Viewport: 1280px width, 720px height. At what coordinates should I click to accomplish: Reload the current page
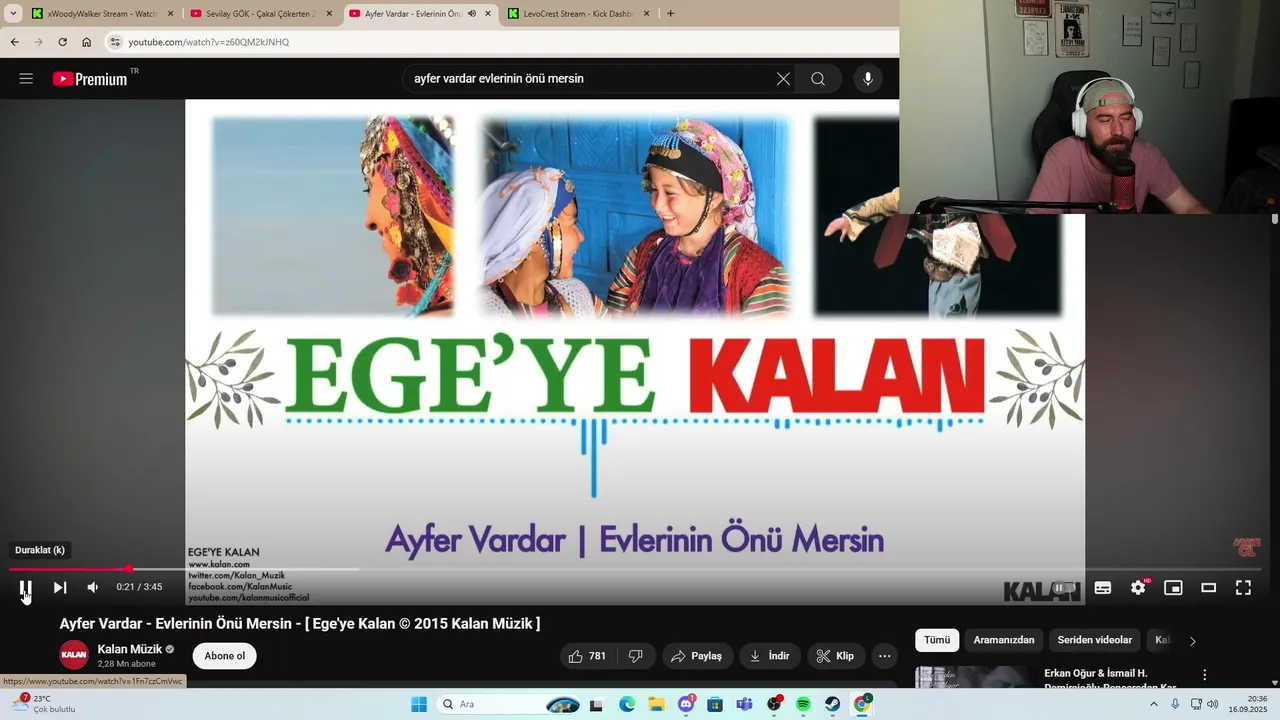[x=62, y=42]
